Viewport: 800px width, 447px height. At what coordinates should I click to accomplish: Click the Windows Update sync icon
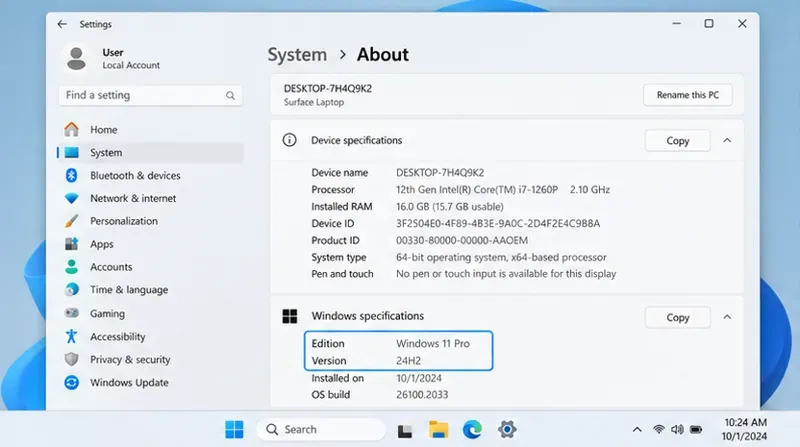tap(72, 382)
